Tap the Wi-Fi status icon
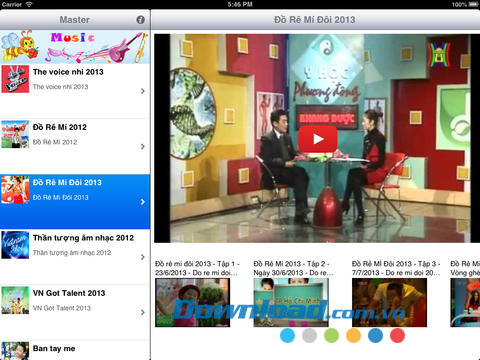The height and width of the screenshot is (360, 480). 29,4
